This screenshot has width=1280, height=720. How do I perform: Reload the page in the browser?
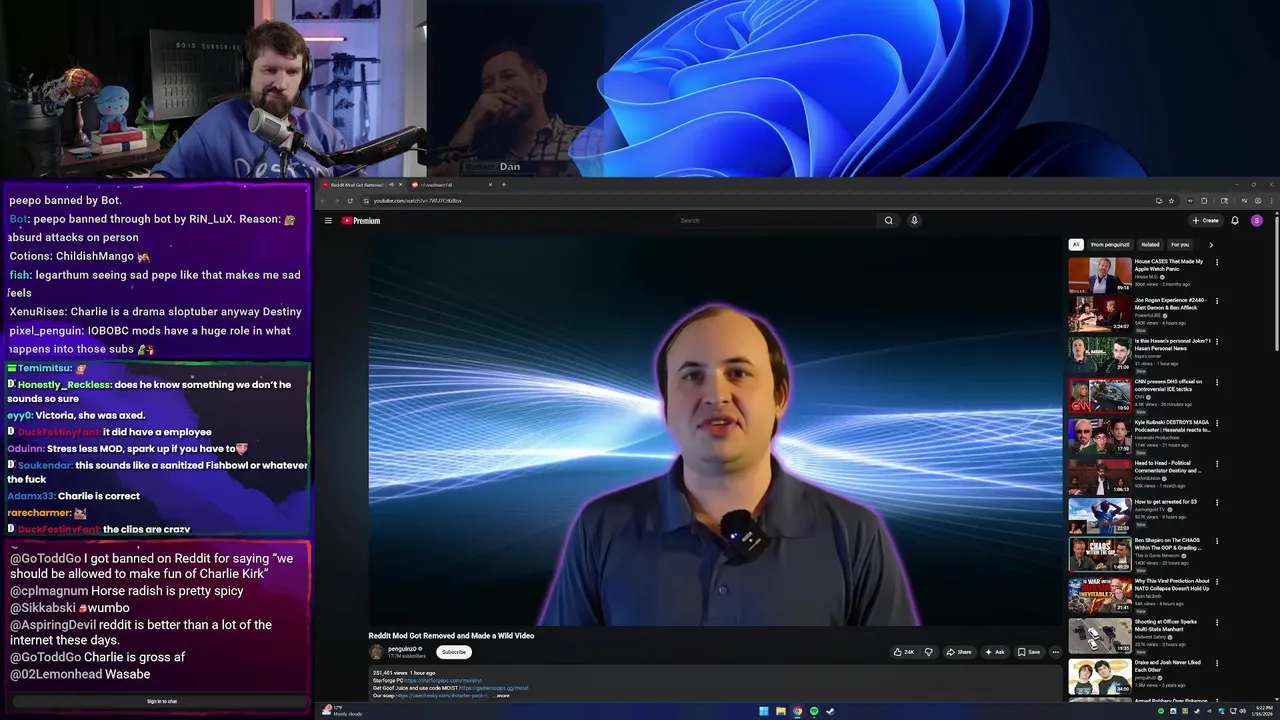pos(349,201)
